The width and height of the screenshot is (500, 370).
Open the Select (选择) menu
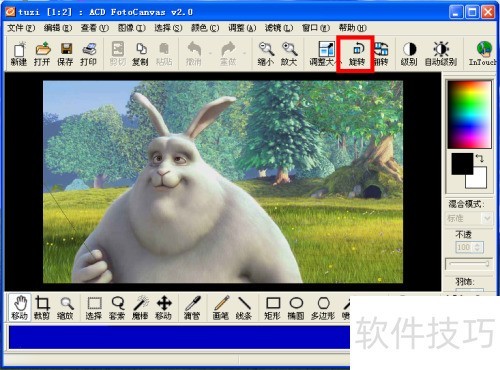168,28
